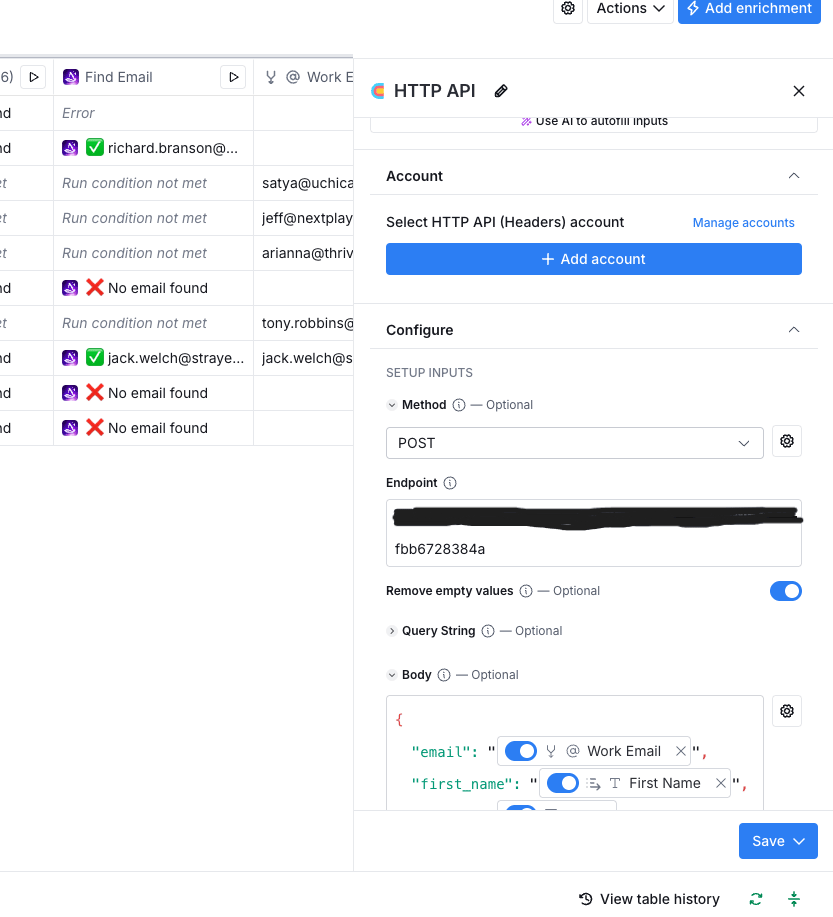Click the green checkmark beside richard.branson@

click(95, 147)
